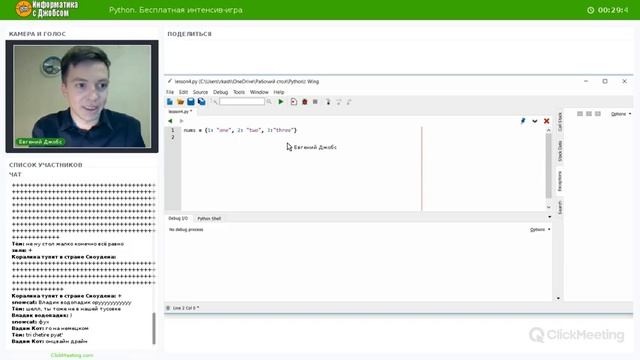Click the up arrow of the editor's vertical scrollbar
This screenshot has width=640, height=360.
pyautogui.click(x=549, y=130)
